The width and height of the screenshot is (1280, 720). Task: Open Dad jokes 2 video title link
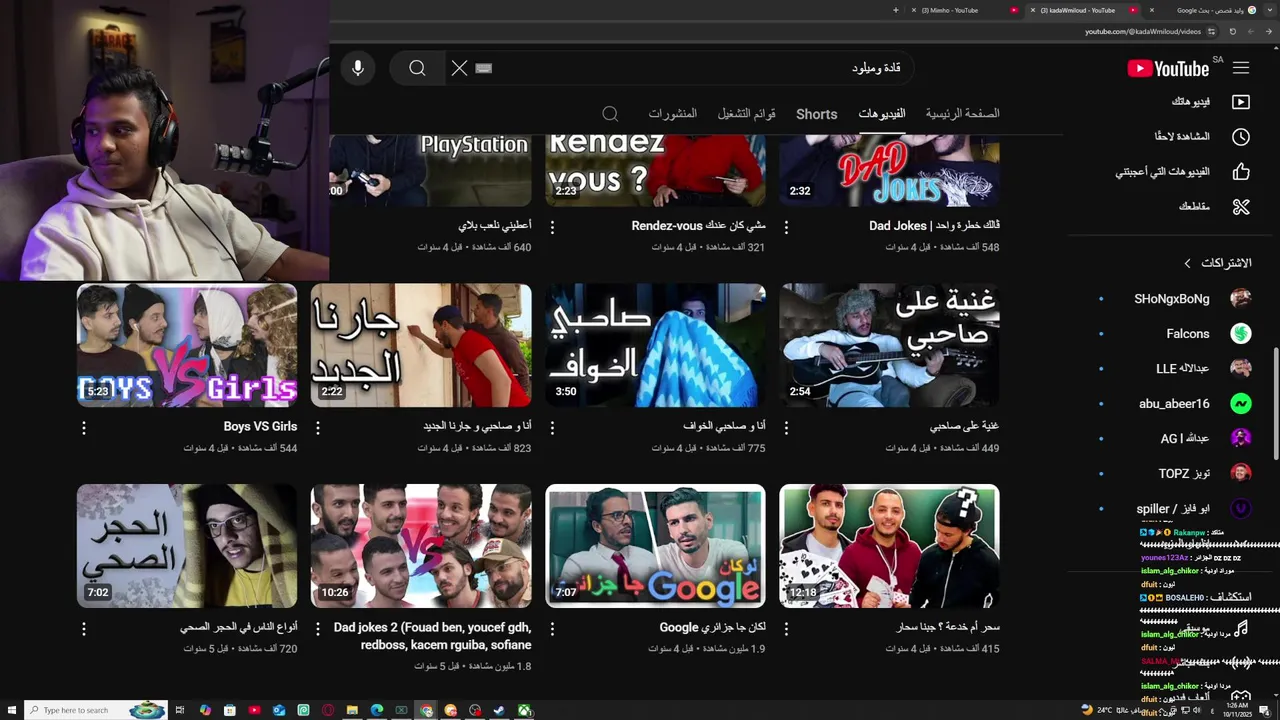click(432, 636)
